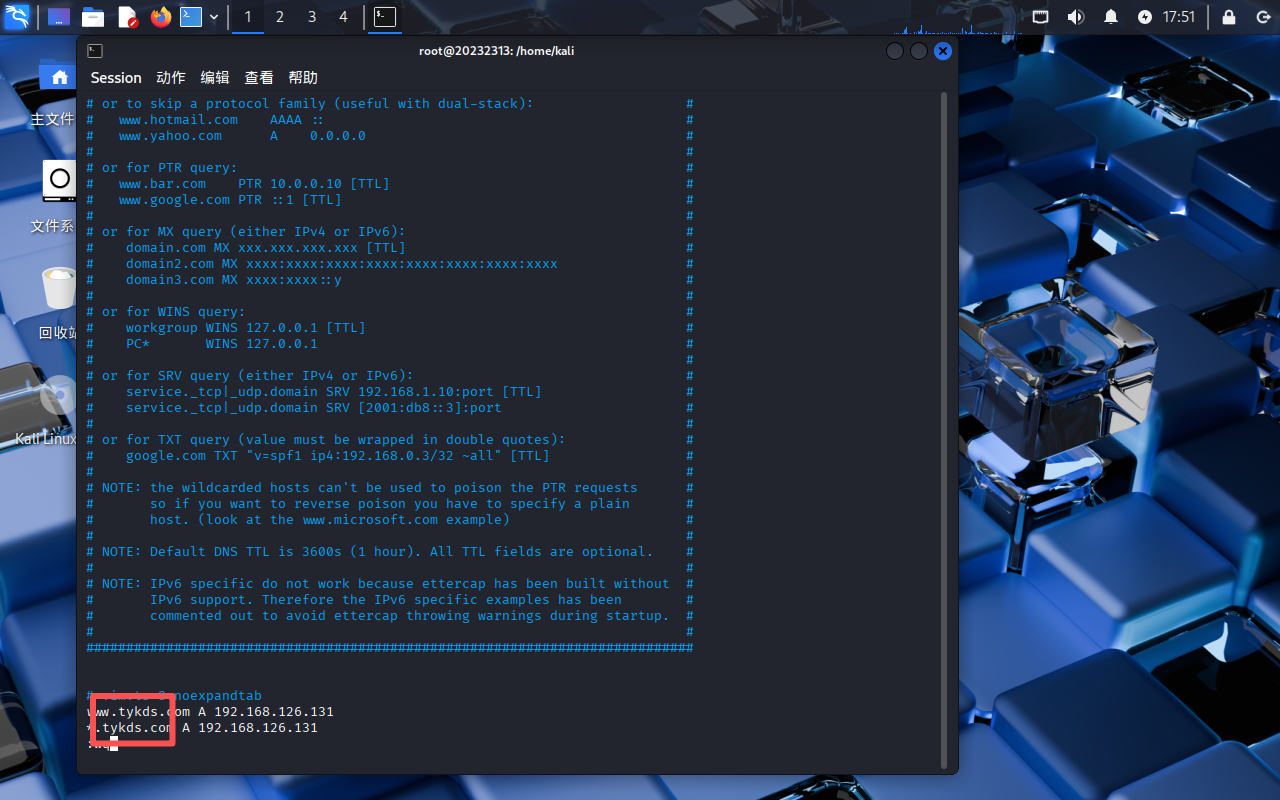Click the show desktop panel icon
Image resolution: width=1280 pixels, height=800 pixels.
click(59, 17)
